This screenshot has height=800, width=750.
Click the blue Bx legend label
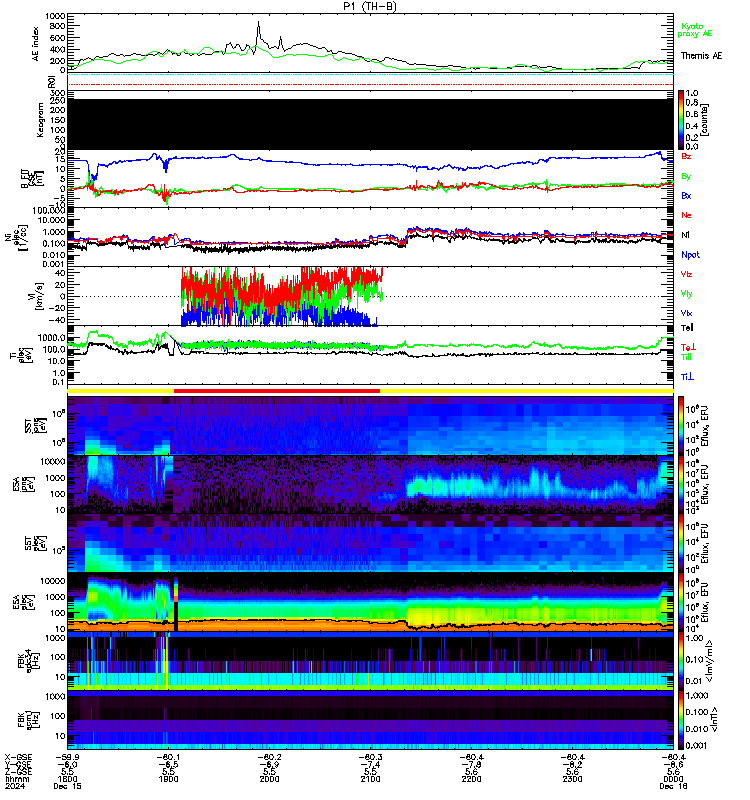686,195
